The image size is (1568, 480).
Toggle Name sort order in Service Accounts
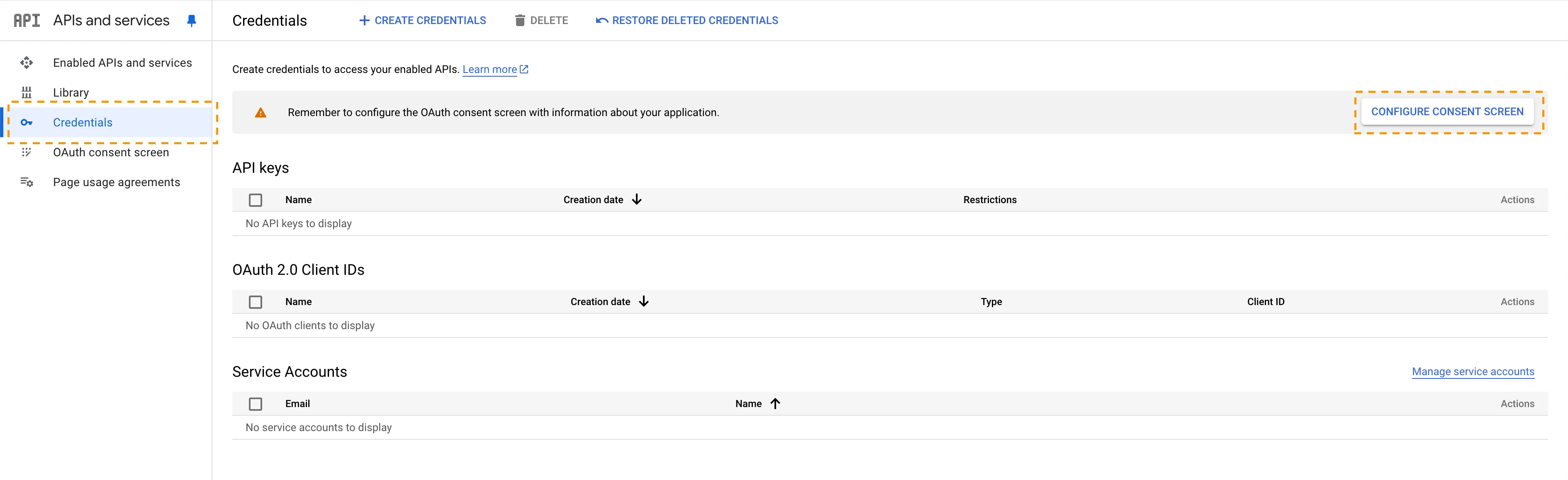pyautogui.click(x=775, y=403)
